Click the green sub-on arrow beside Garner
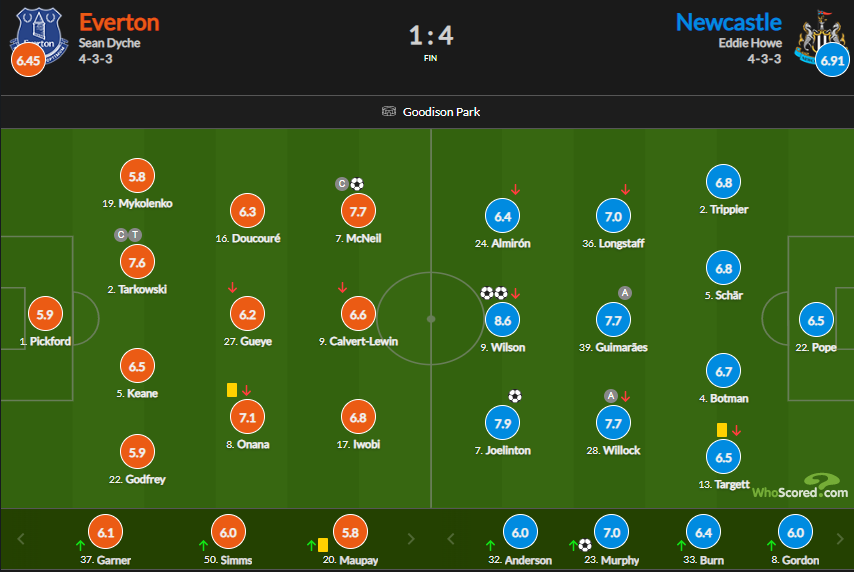Image resolution: width=854 pixels, height=572 pixels. click(79, 545)
